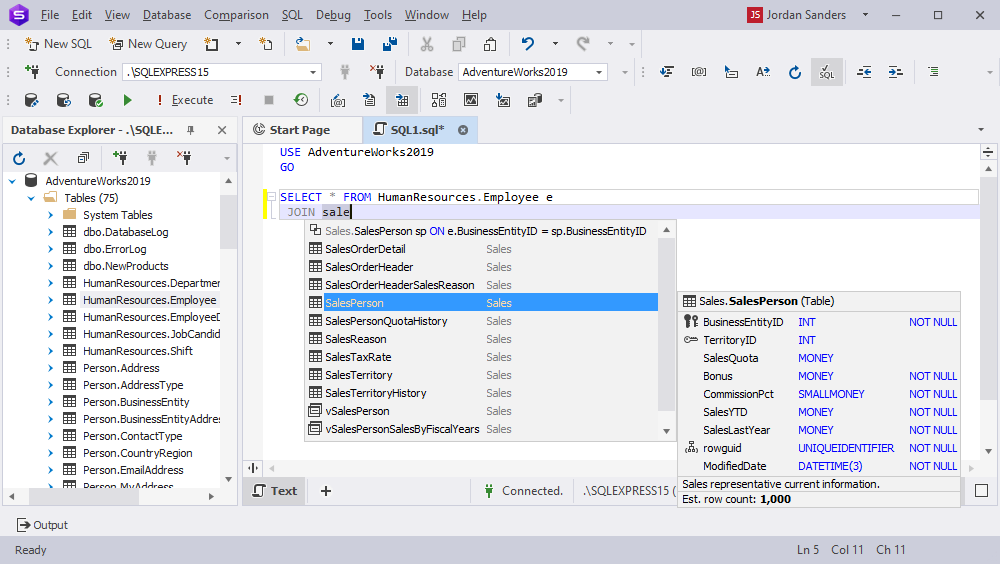
Task: Click the Stop execution square icon
Action: click(269, 100)
